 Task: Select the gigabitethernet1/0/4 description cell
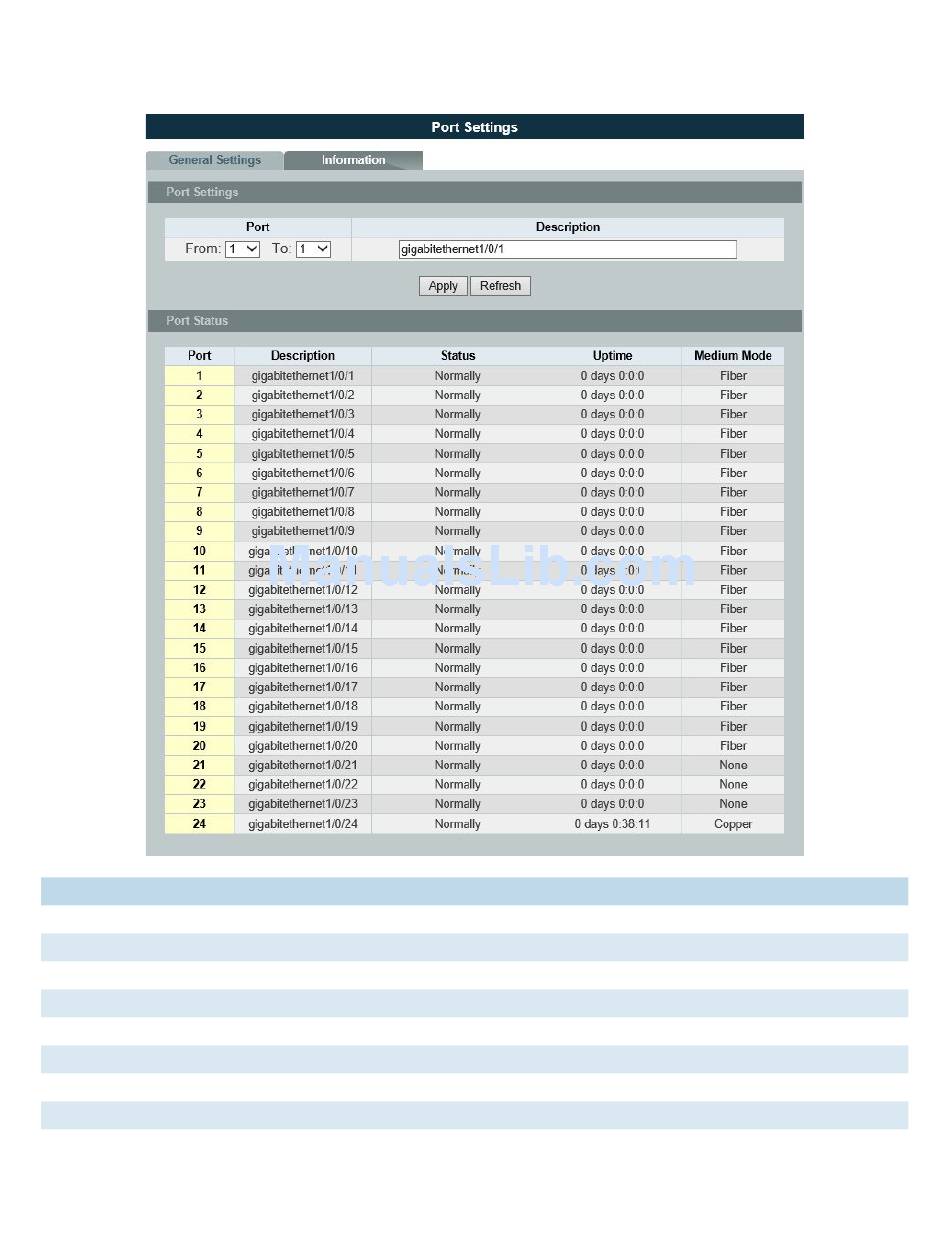coord(303,434)
